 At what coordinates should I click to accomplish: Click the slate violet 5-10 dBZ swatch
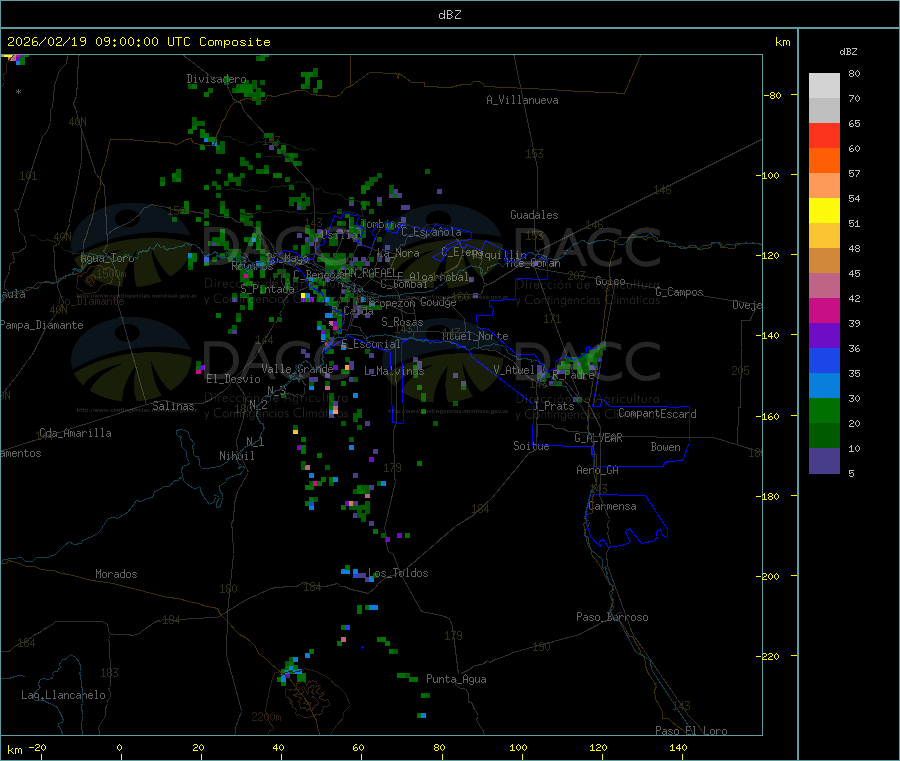pos(824,461)
